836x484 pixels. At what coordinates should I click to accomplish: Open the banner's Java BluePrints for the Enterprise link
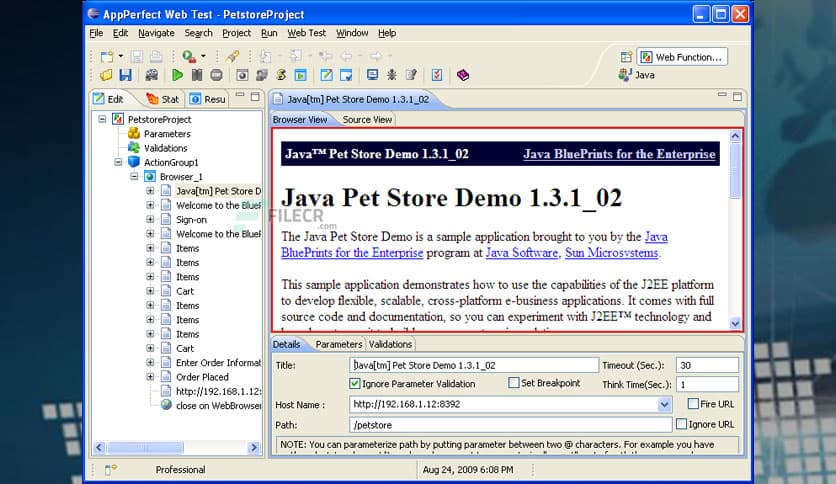[x=619, y=154]
